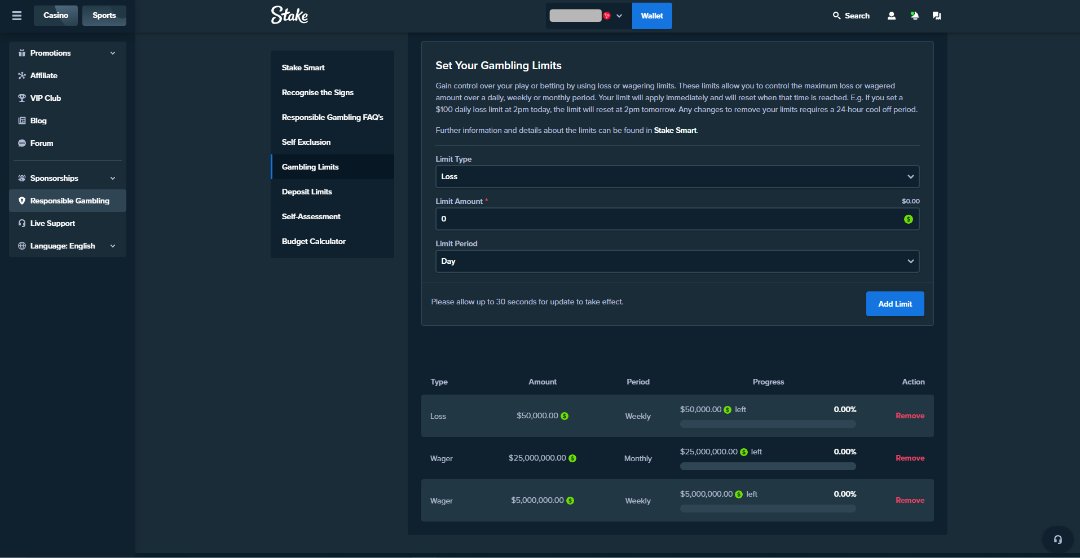Screen dimensions: 1080x558
Task: Switch to the Sports tab
Action: click(104, 15)
